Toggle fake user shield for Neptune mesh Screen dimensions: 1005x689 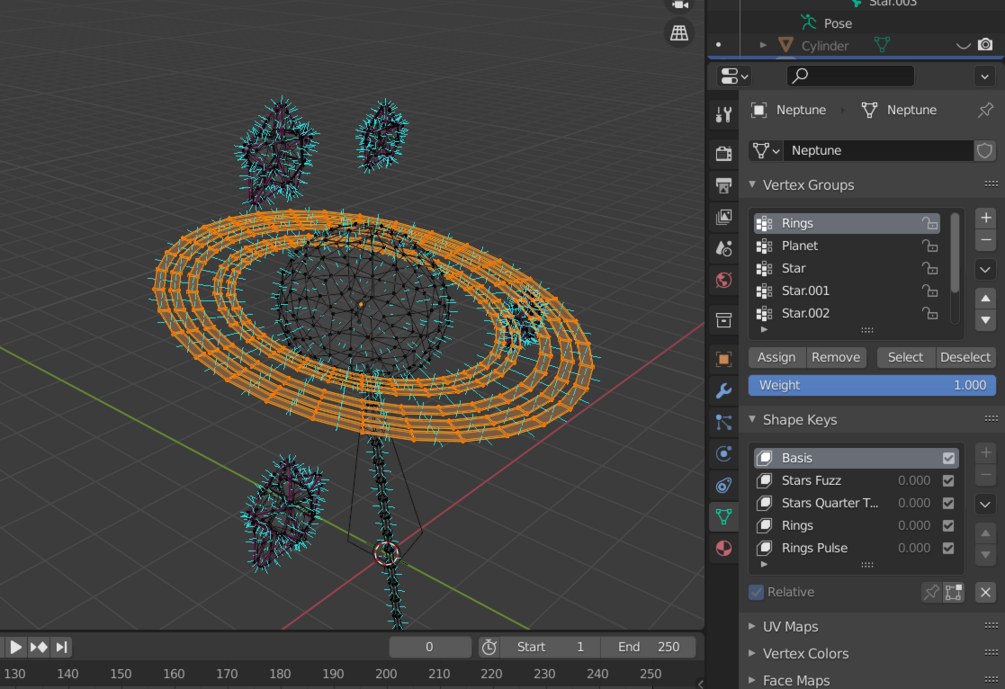pos(984,151)
